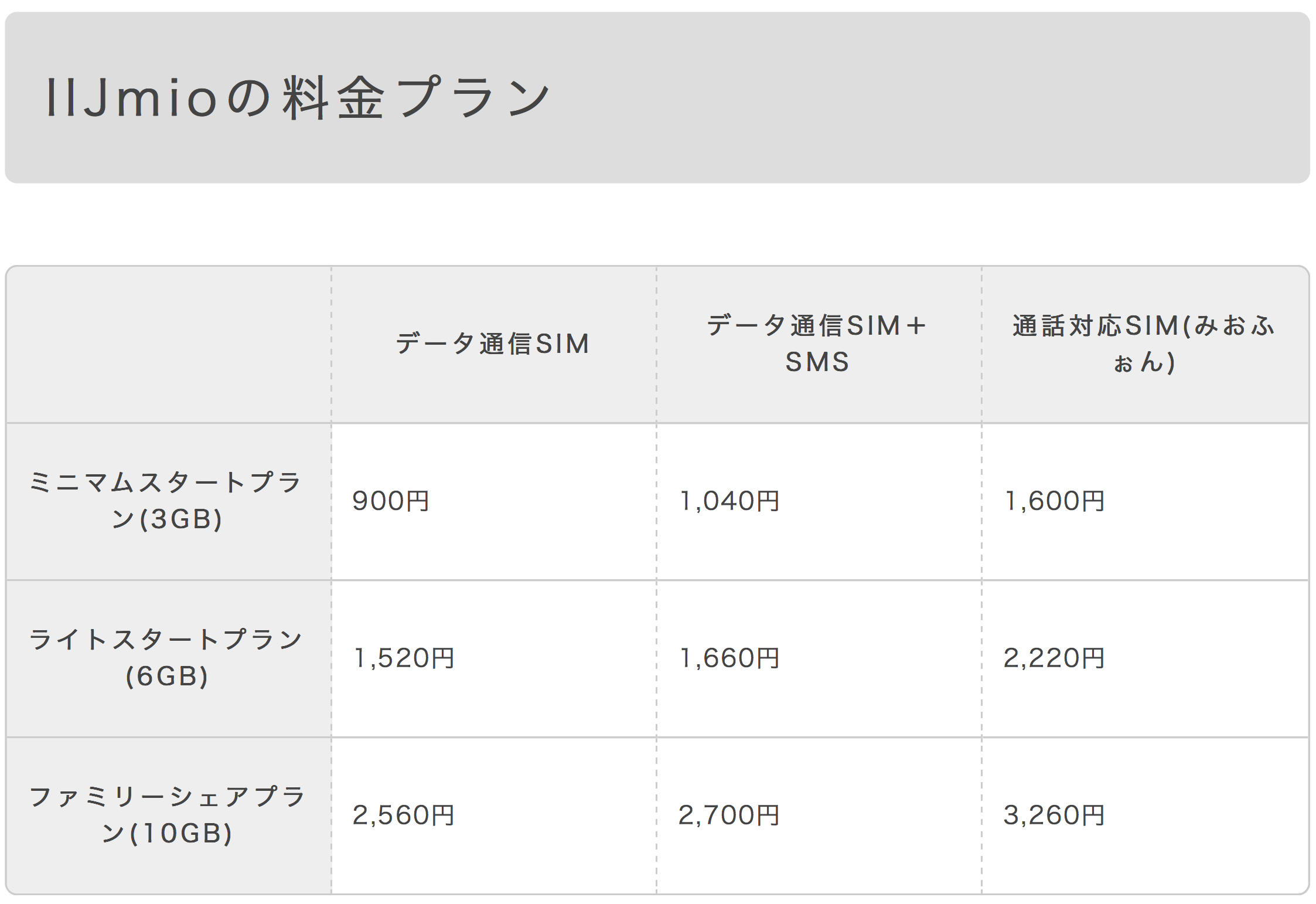The width and height of the screenshot is (1316, 904).
Task: Click the IIJmioの料金プラン heading
Action: pos(298,98)
